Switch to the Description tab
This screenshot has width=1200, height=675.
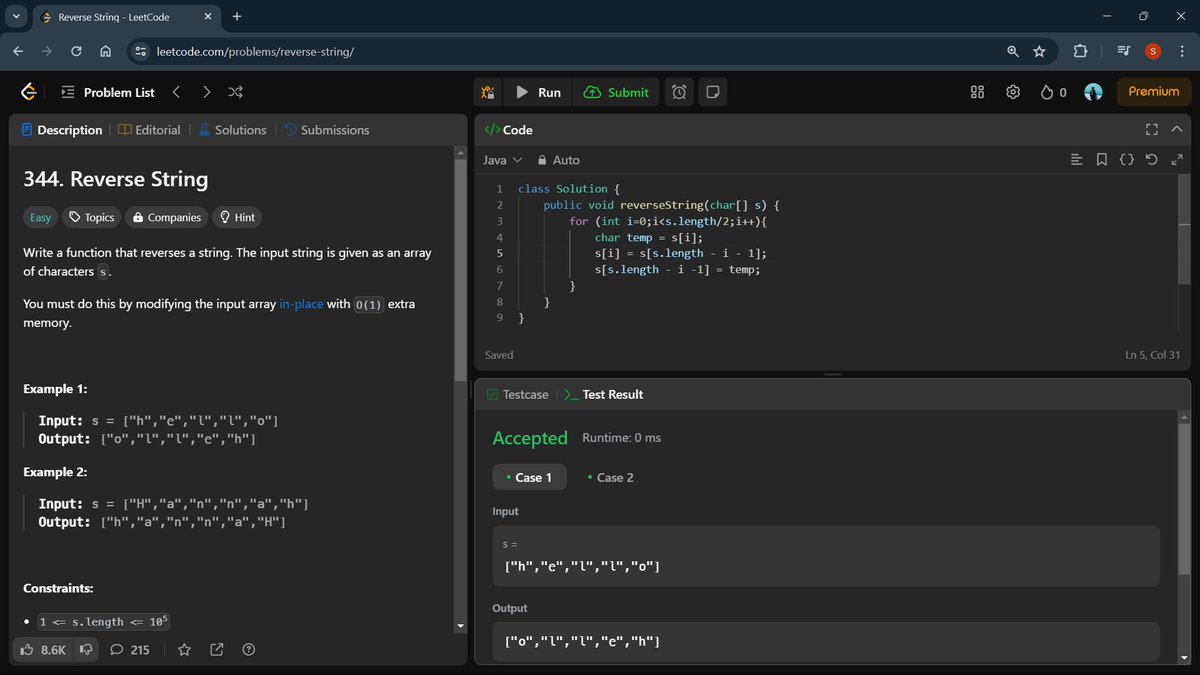point(61,130)
